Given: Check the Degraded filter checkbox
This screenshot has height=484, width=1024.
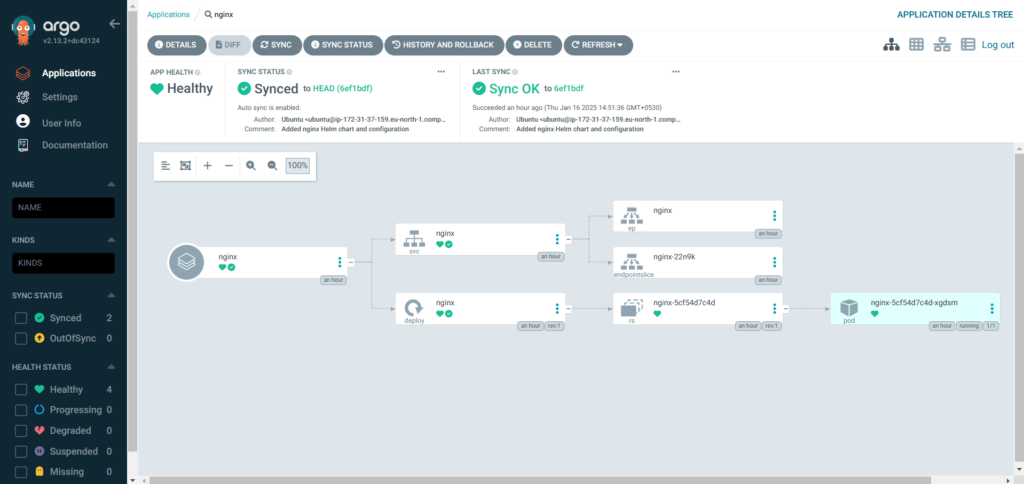Looking at the screenshot, I should pyautogui.click(x=21, y=431).
